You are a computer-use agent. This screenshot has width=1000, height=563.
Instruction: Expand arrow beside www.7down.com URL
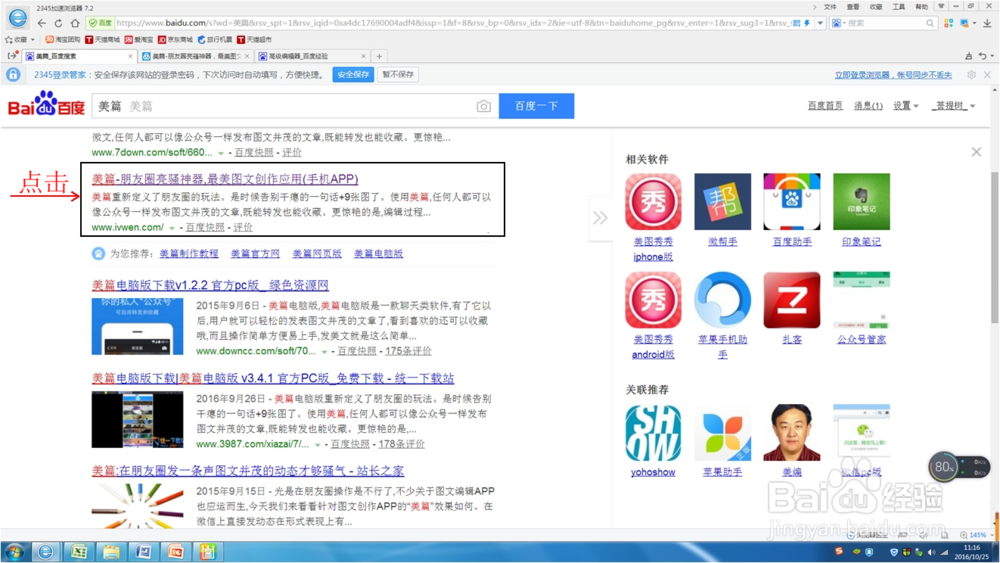(221, 153)
